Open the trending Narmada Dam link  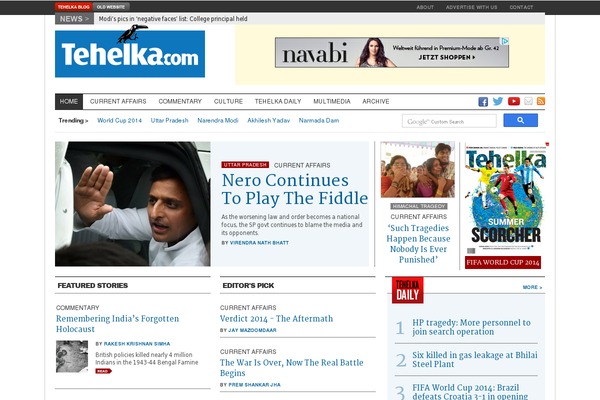pos(319,121)
